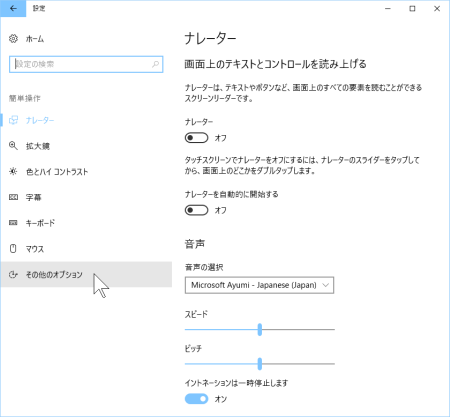This screenshot has height=417, width=450.
Task: Turn on the Narrator (ナレーター) toggle
Action: 197,138
